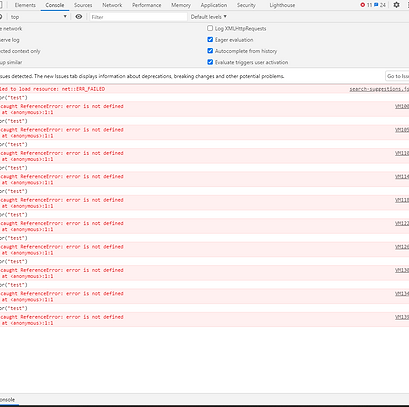Screen dimensions: 409x407
Task: Open the VM126 source link
Action: (x=402, y=247)
